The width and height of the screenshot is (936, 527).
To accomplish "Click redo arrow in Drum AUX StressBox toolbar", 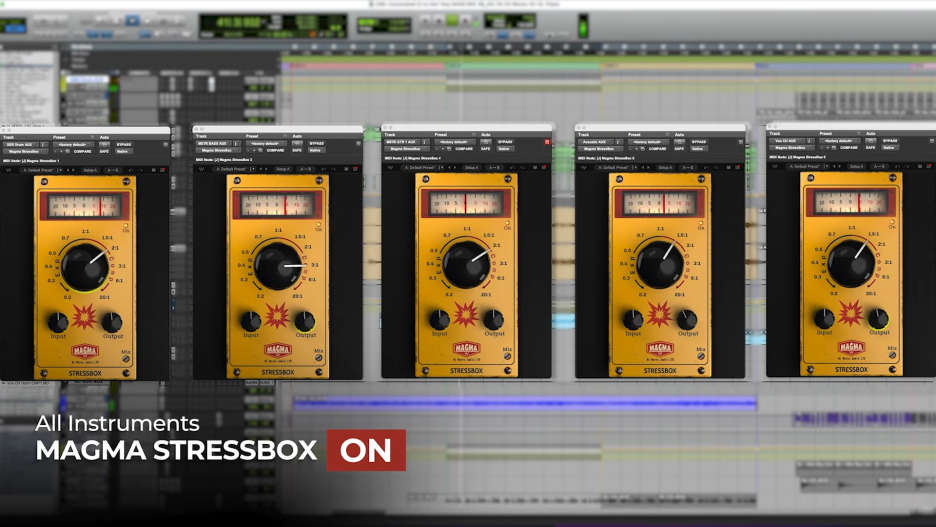I will 140,170.
